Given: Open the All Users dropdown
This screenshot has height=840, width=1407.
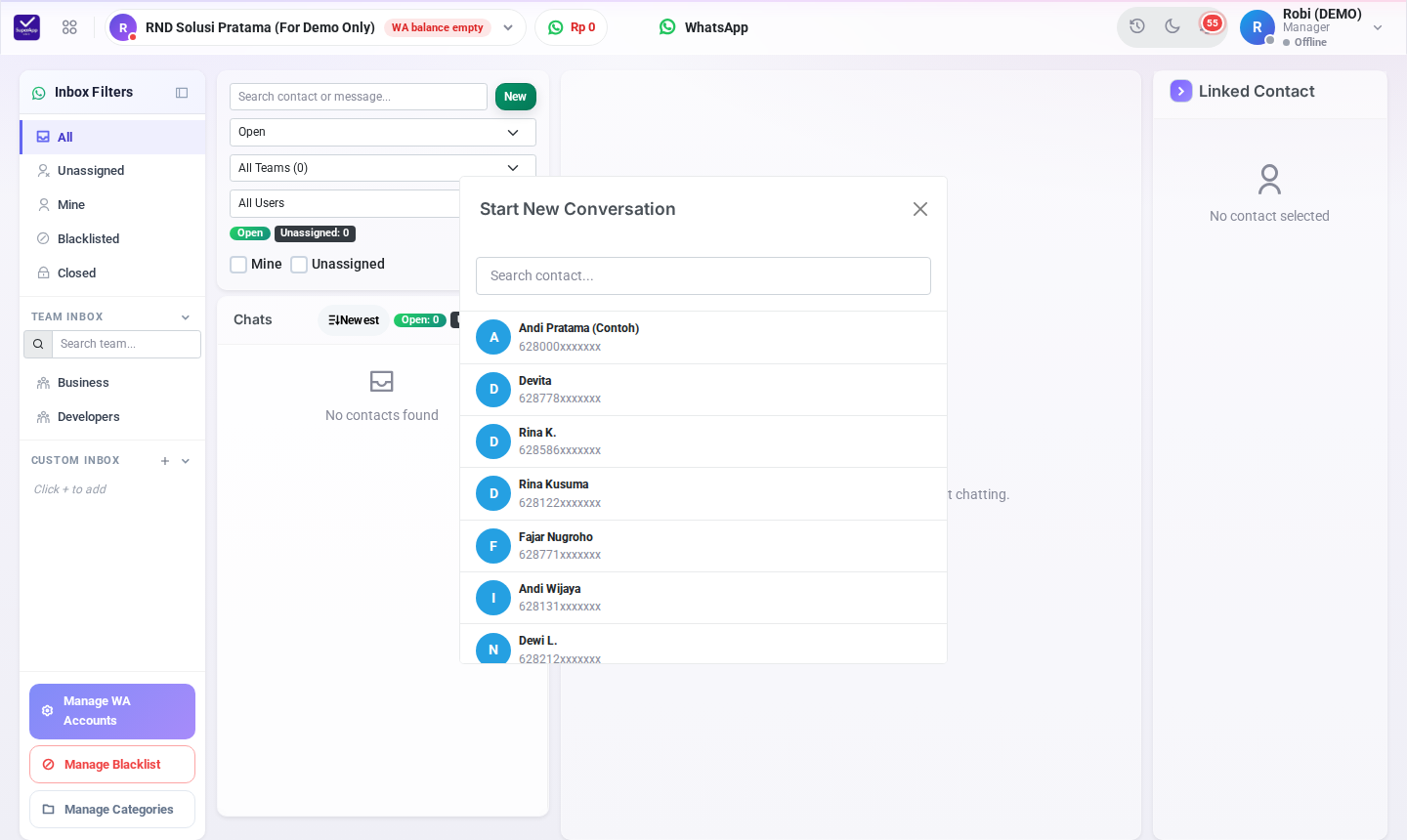Looking at the screenshot, I should pyautogui.click(x=345, y=203).
